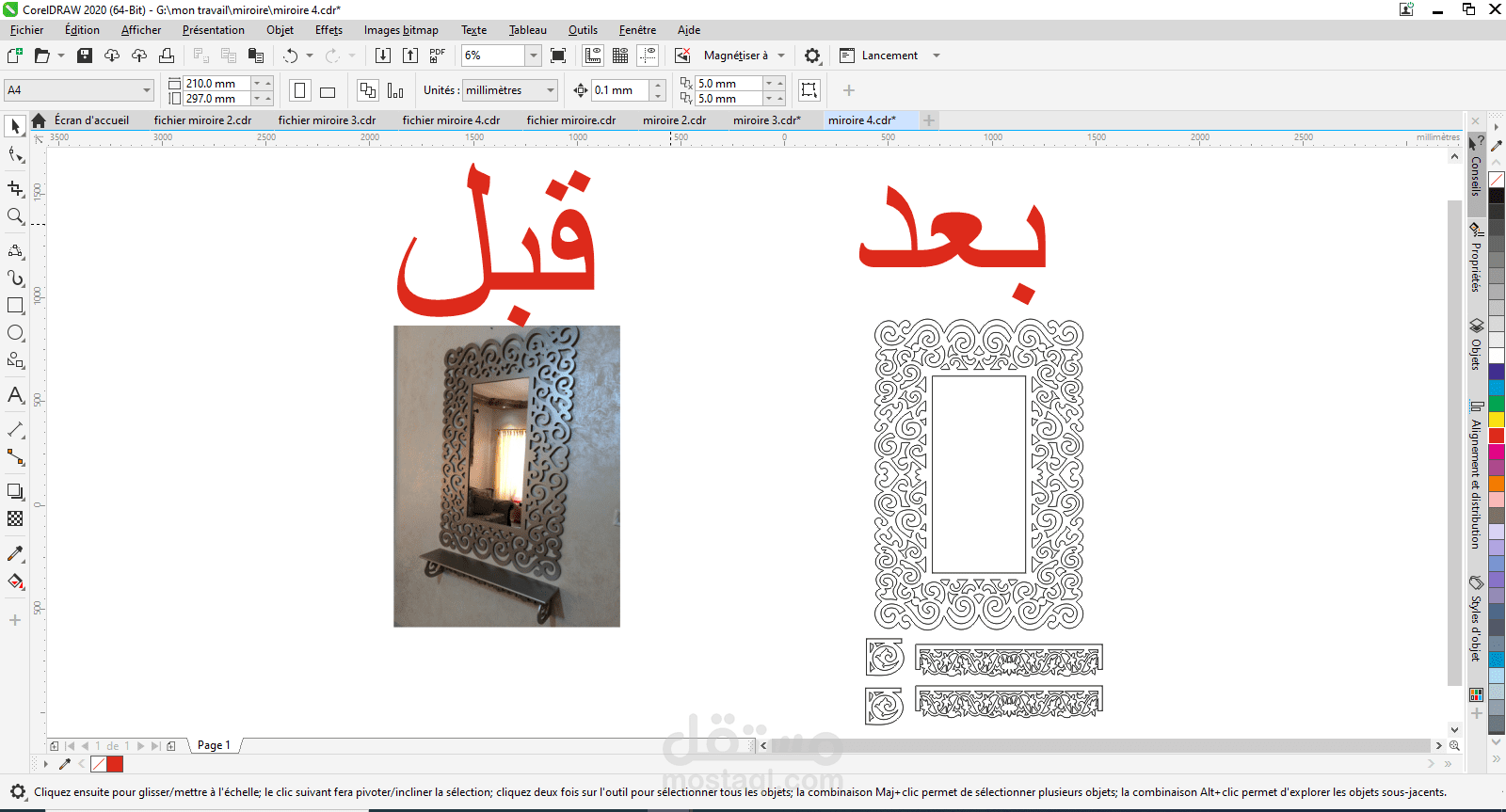The width and height of the screenshot is (1506, 812).
Task: Select the Drop Shadow tool
Action: point(15,491)
